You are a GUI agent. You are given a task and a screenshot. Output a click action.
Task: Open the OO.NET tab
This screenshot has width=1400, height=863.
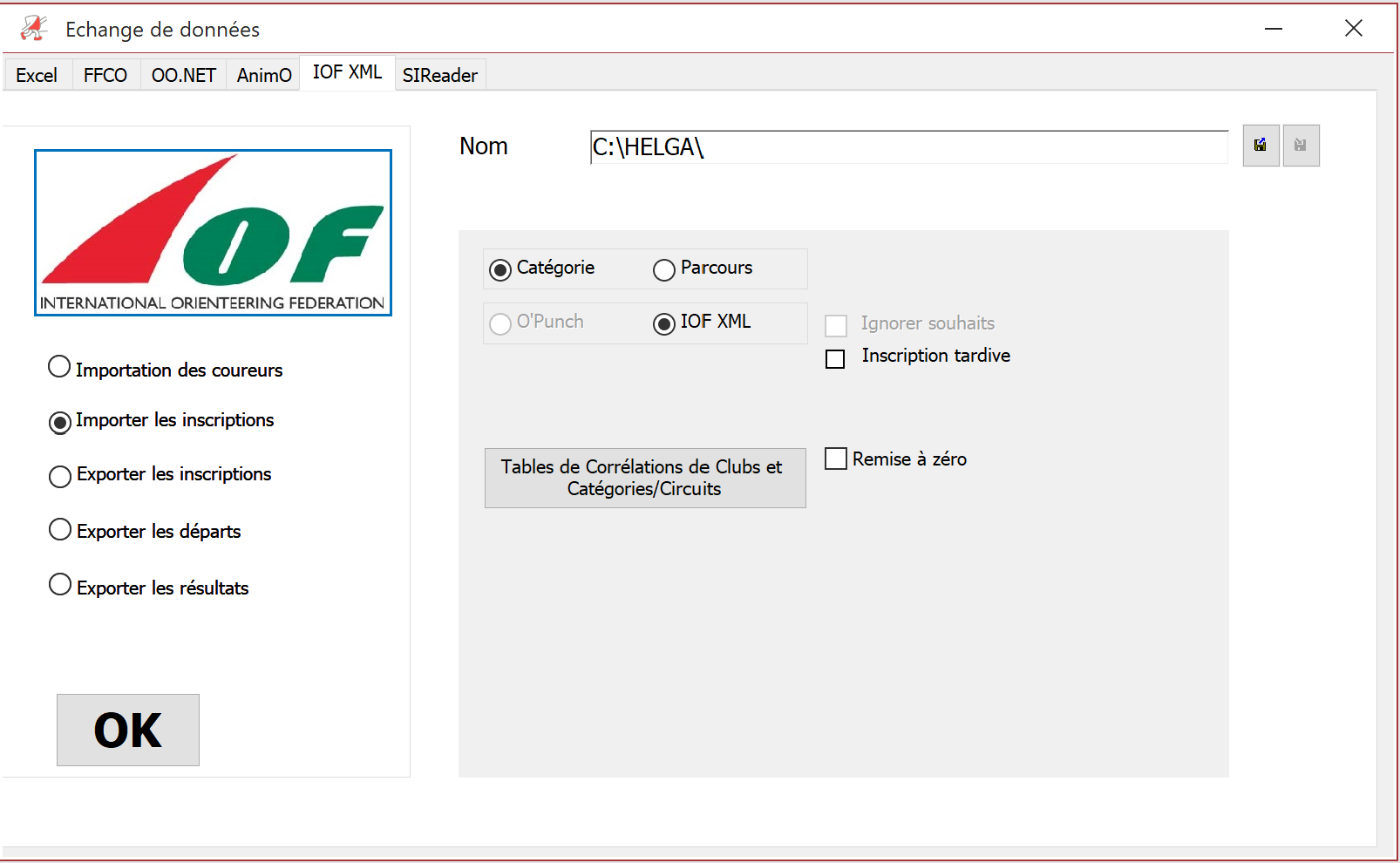(183, 75)
